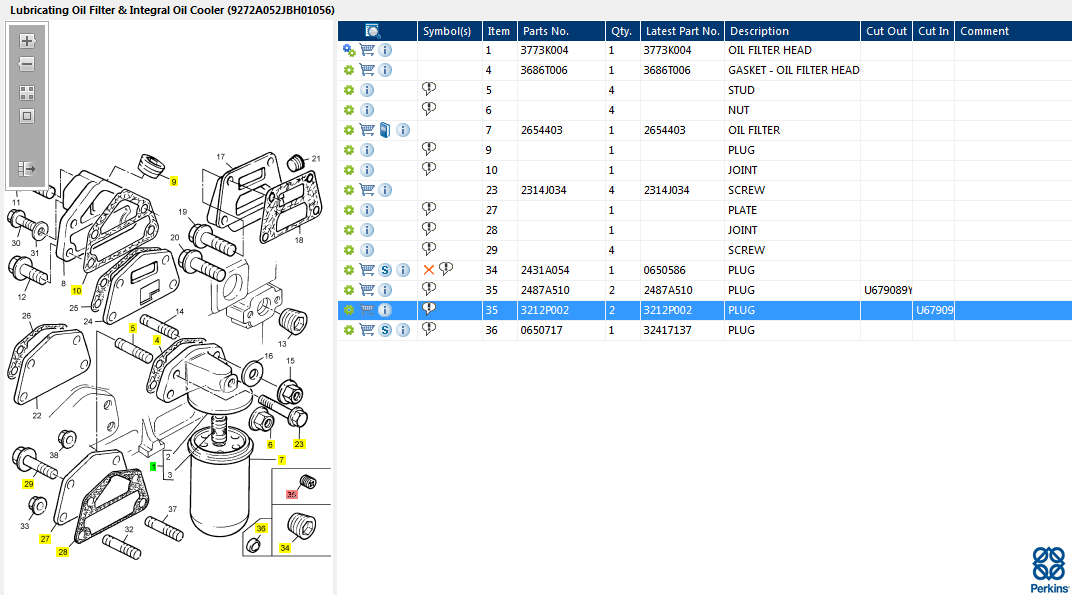Click the single-square fit view icon

pyautogui.click(x=27, y=116)
